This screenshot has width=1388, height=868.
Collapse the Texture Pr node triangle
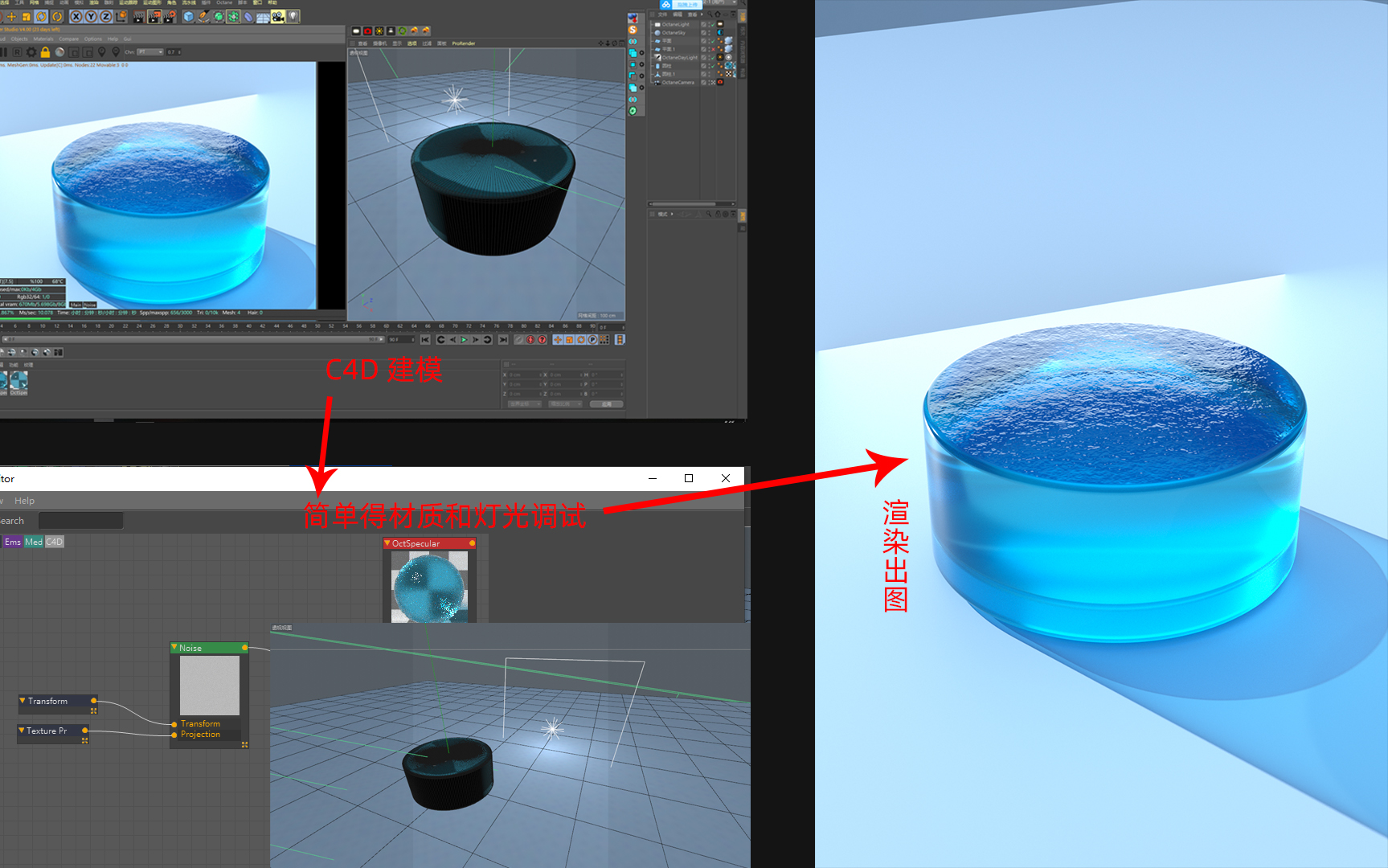click(22, 731)
